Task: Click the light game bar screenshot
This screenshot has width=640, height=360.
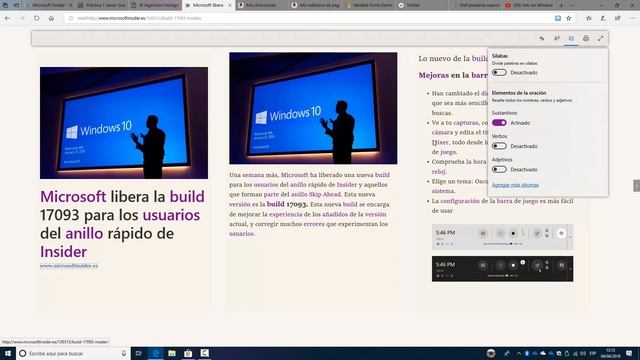Action: click(x=502, y=237)
